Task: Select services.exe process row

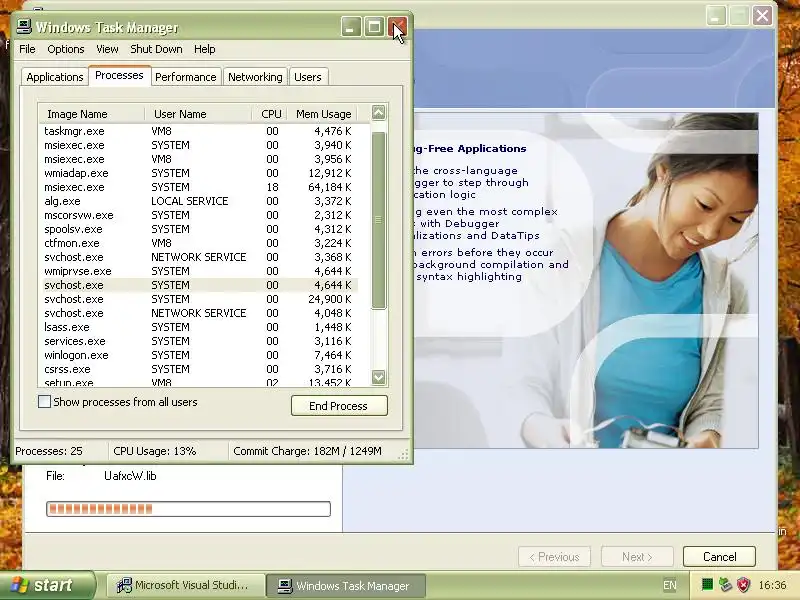Action: 198,341
